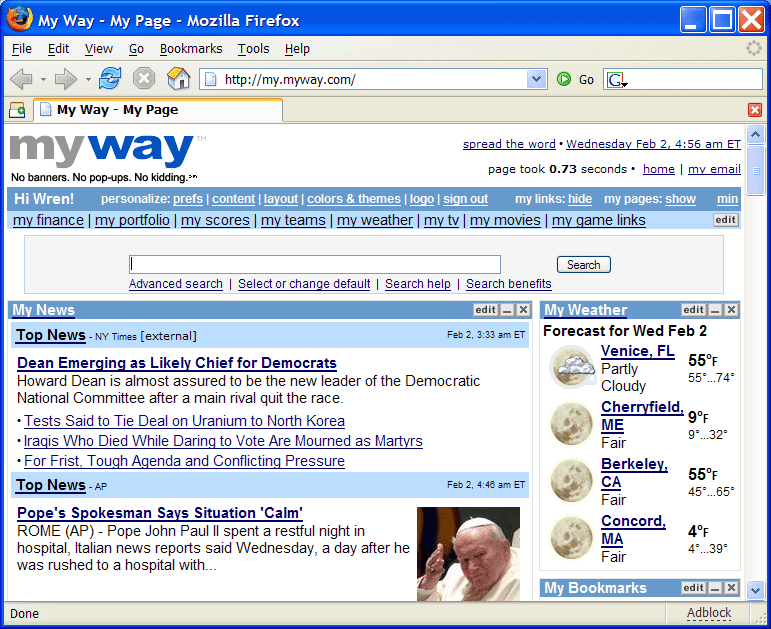Open the Advanced search link
Viewport: 771px width, 629px height.
click(176, 284)
